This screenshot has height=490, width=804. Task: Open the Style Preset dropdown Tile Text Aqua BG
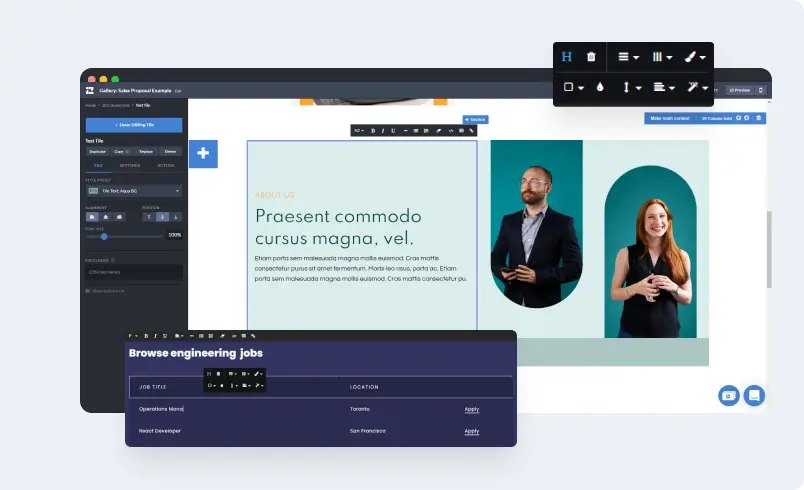coord(134,191)
